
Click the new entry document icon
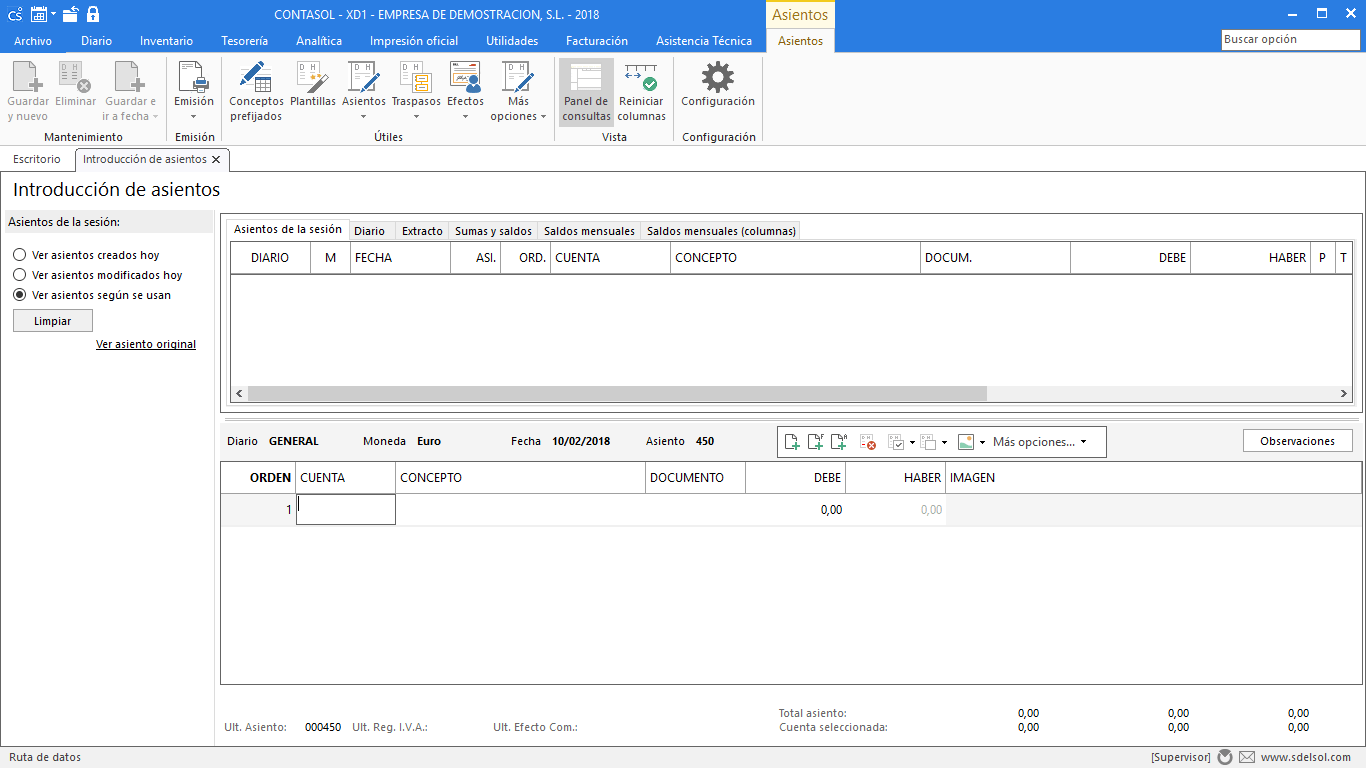[792, 442]
